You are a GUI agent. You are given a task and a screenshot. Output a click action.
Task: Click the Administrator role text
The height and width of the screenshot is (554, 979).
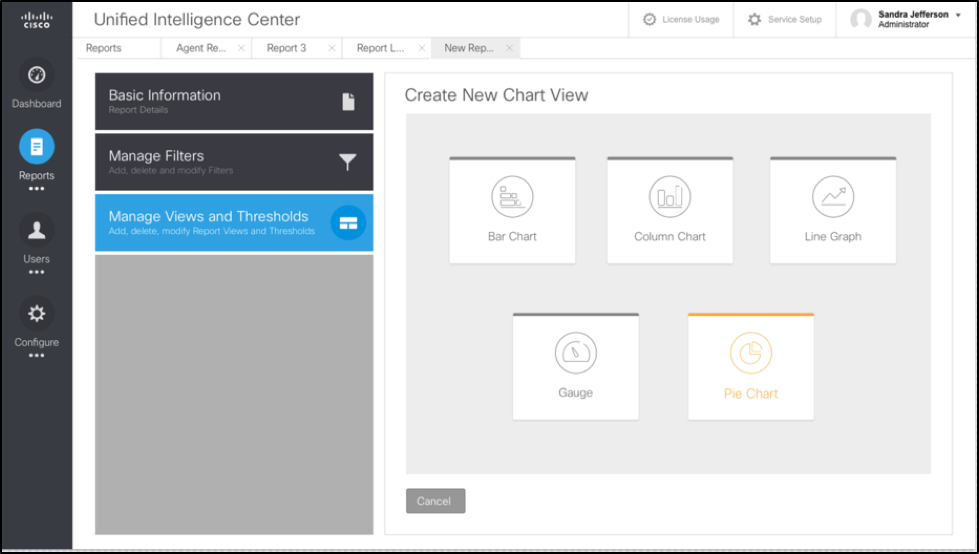point(903,25)
